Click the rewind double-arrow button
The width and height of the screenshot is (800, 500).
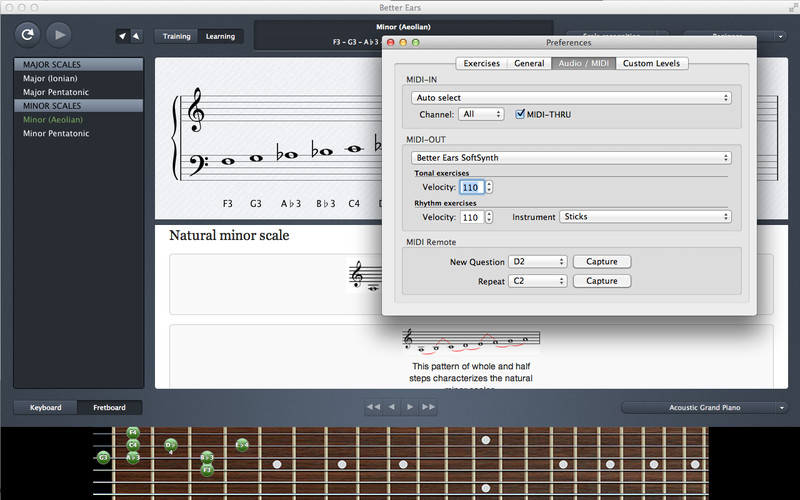373,407
